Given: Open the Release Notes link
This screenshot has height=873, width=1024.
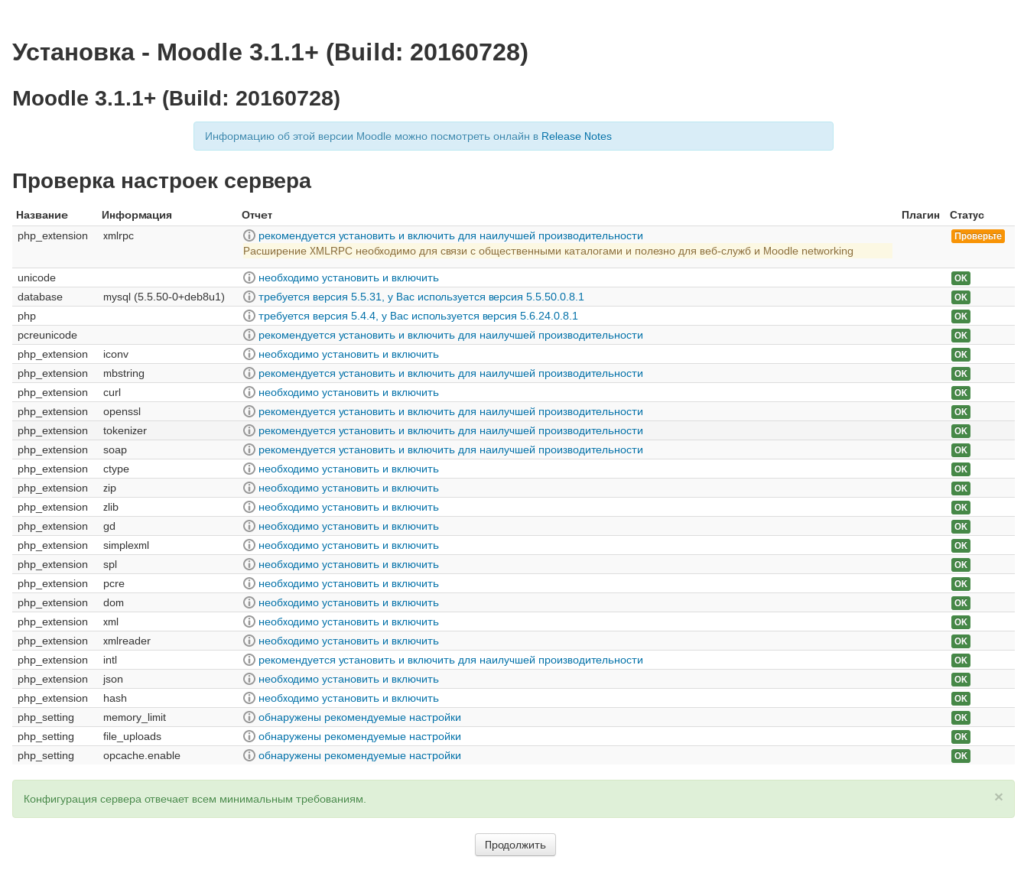Looking at the screenshot, I should 576,136.
